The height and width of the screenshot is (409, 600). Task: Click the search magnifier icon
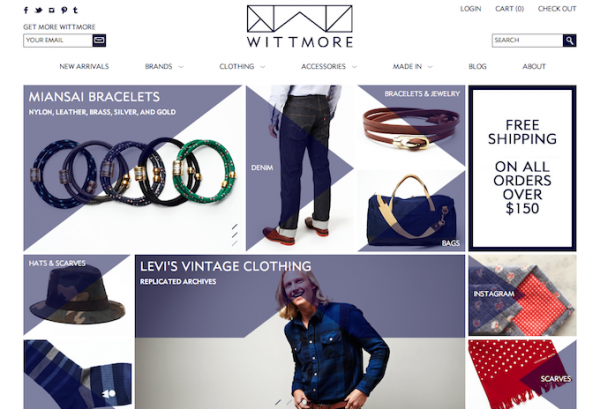click(x=569, y=40)
